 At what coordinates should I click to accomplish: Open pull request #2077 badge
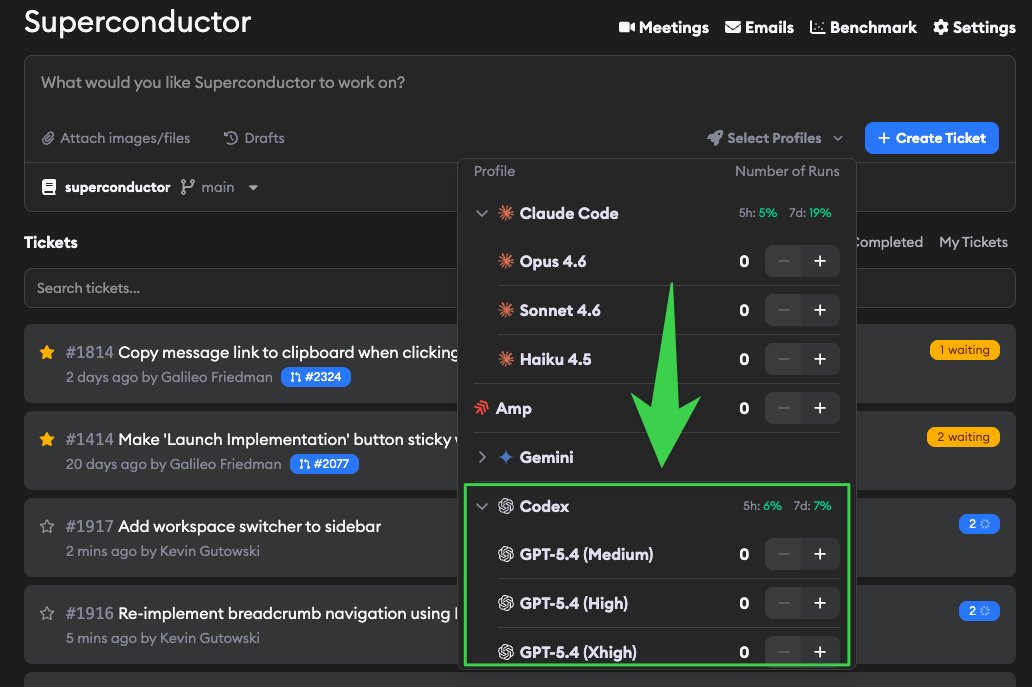tap(324, 464)
